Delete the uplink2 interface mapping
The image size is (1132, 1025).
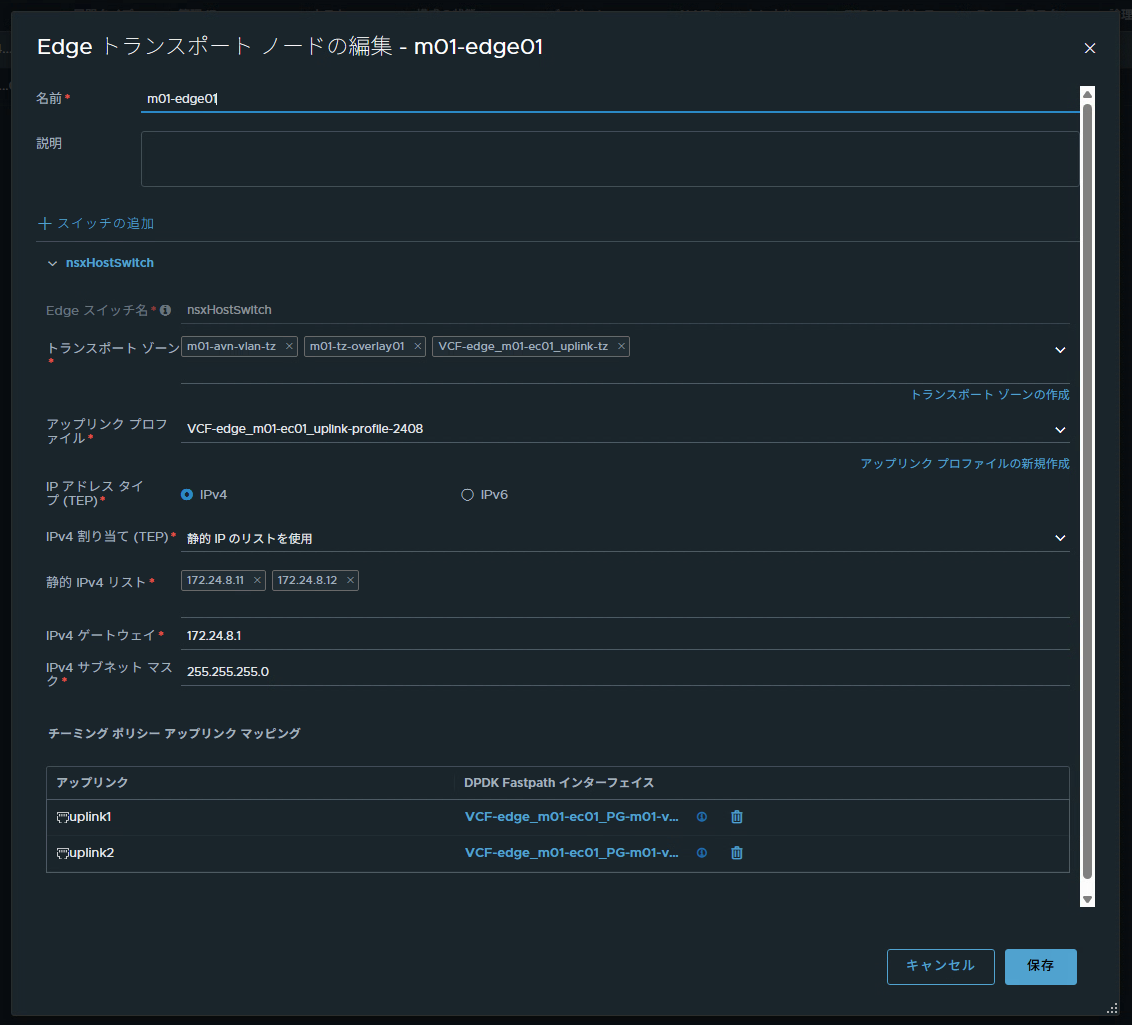736,853
